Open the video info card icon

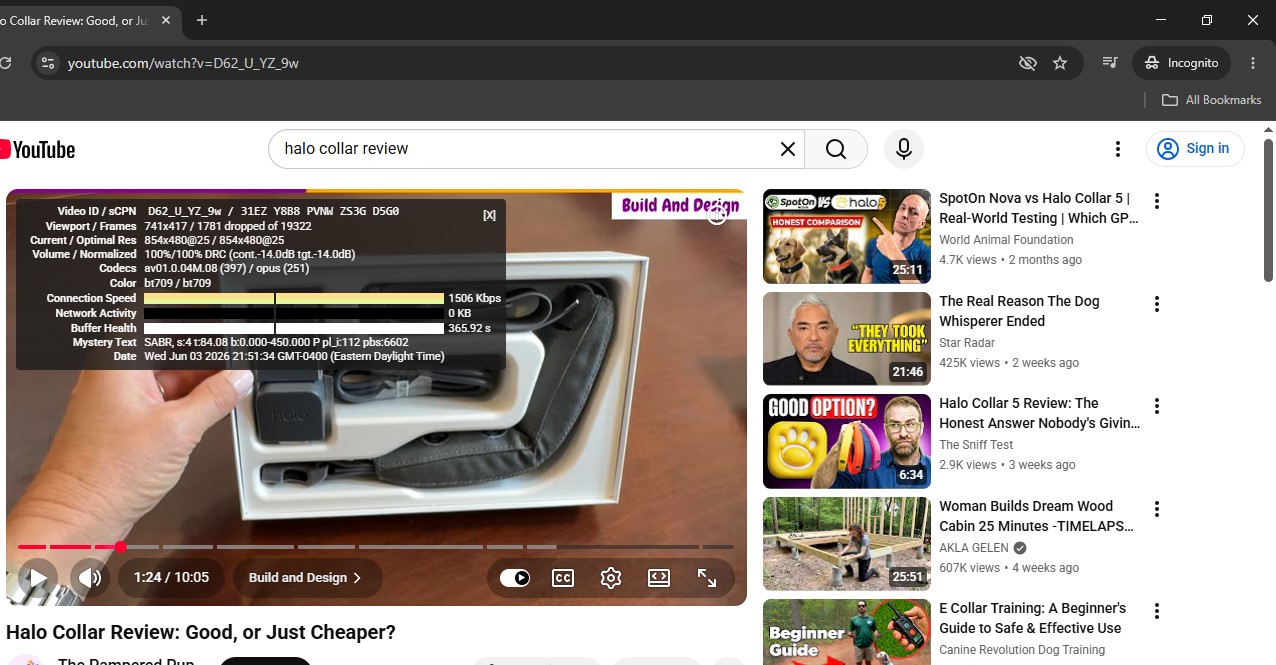pyautogui.click(x=717, y=213)
